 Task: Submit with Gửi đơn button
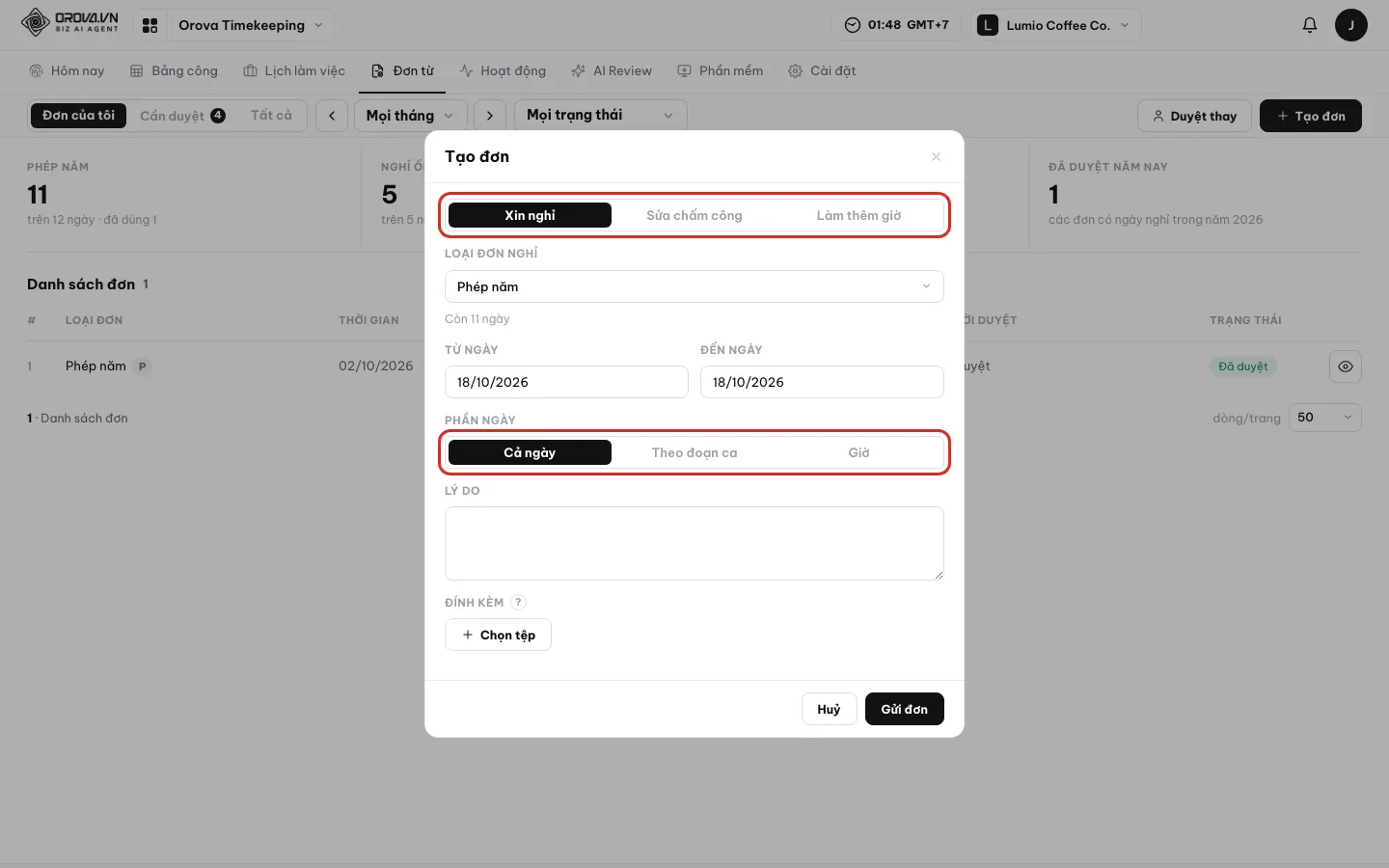coord(905,709)
